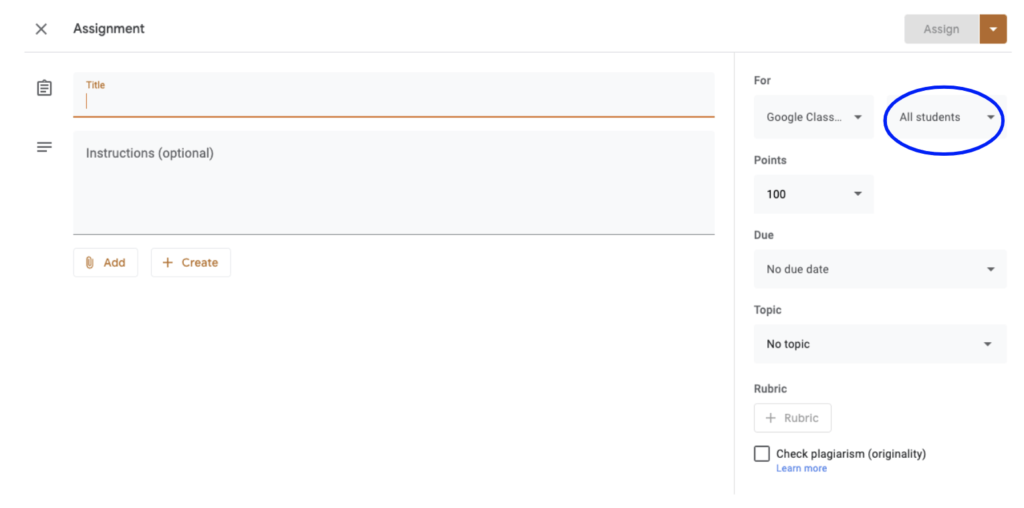Click the instructions lines icon

pos(44,147)
